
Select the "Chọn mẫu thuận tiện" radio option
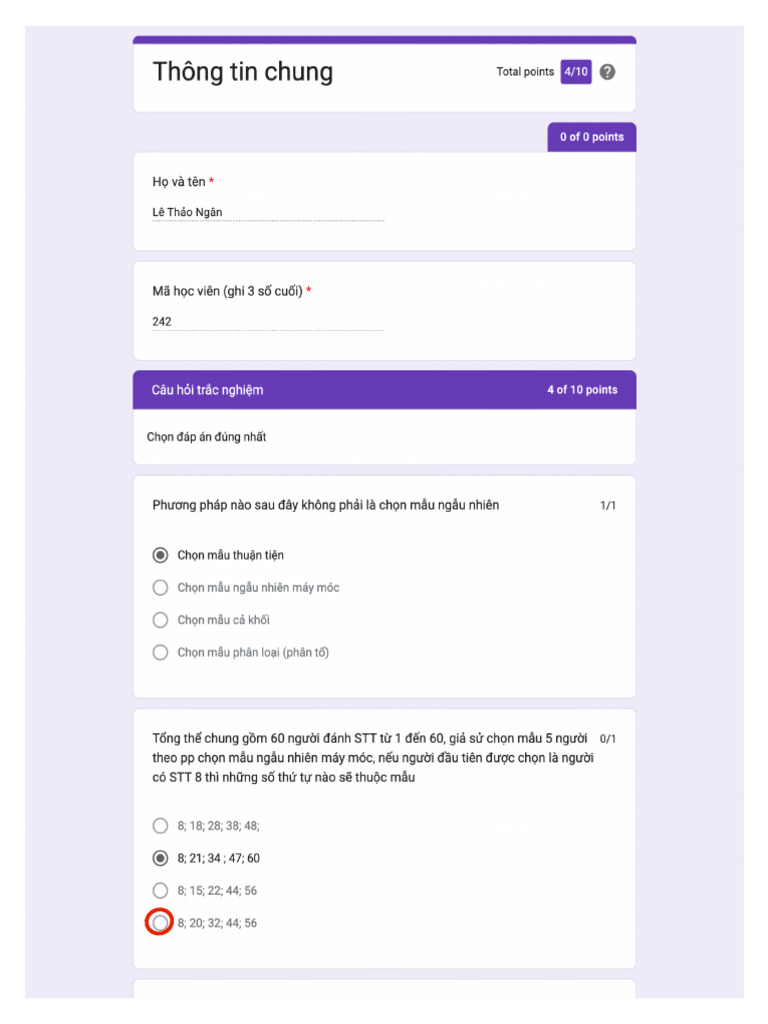[x=160, y=555]
